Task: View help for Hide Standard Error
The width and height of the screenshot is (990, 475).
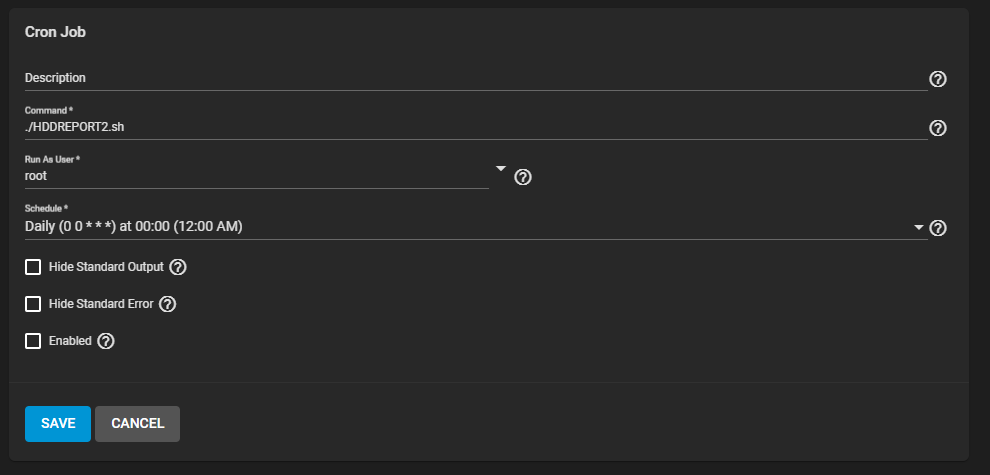Action: [167, 304]
